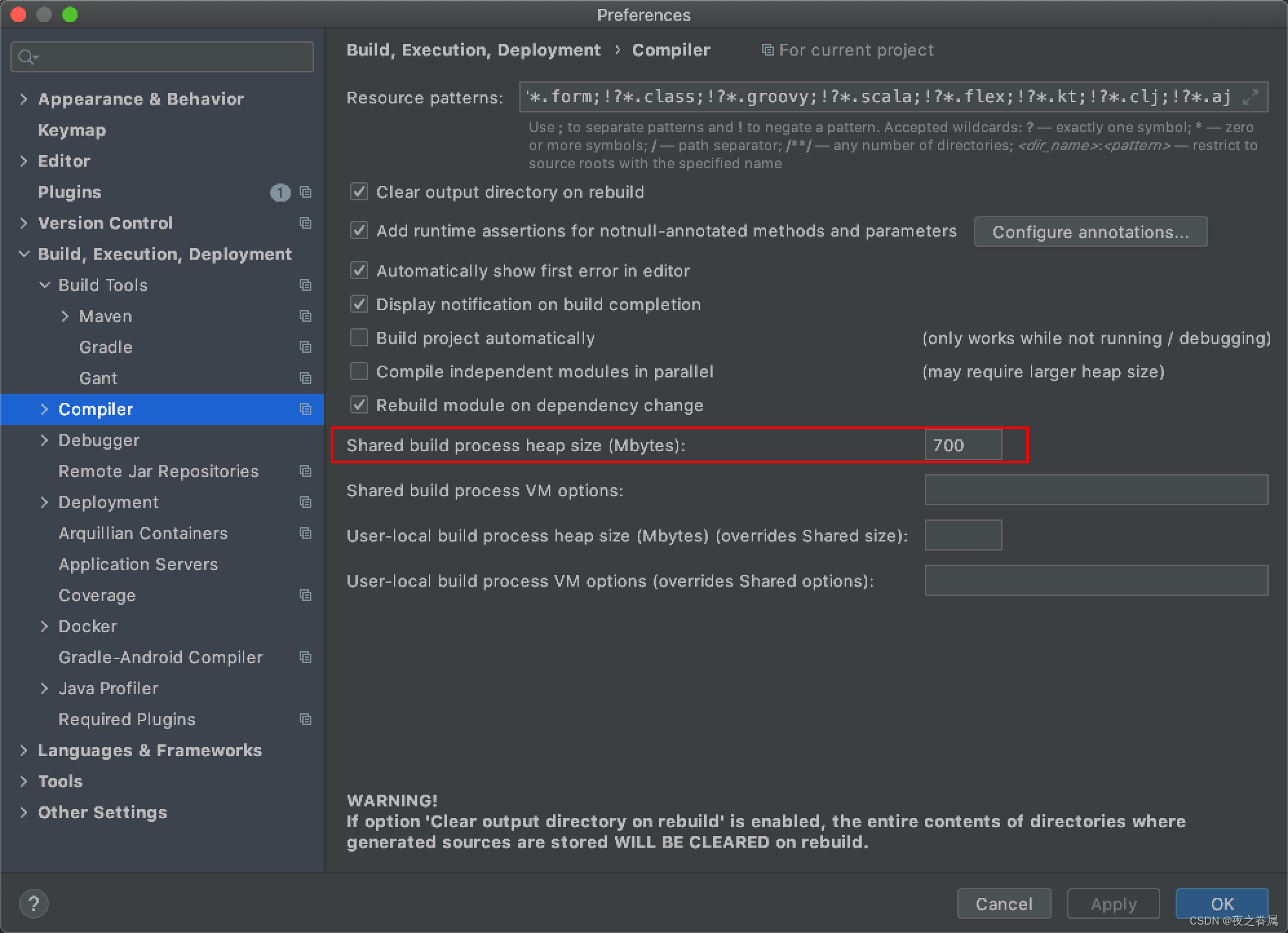Screen dimensions: 1288x933
Task: Click the Configure annotations... button
Action: pos(1090,232)
